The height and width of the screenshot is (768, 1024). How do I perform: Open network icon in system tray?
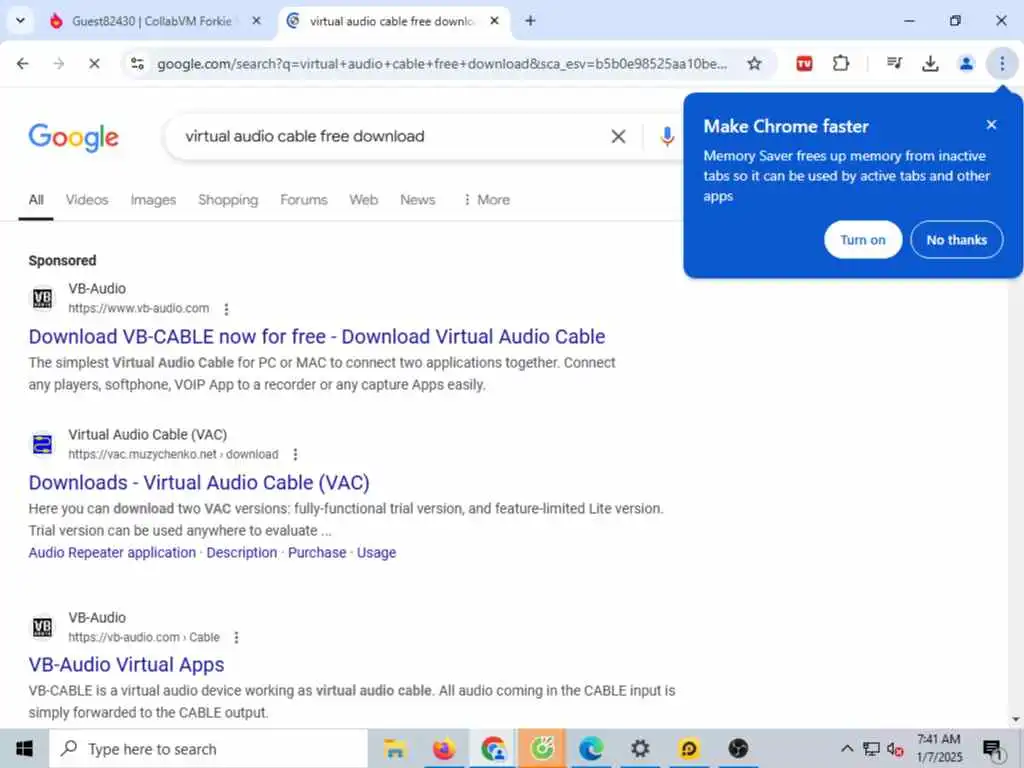(871, 749)
